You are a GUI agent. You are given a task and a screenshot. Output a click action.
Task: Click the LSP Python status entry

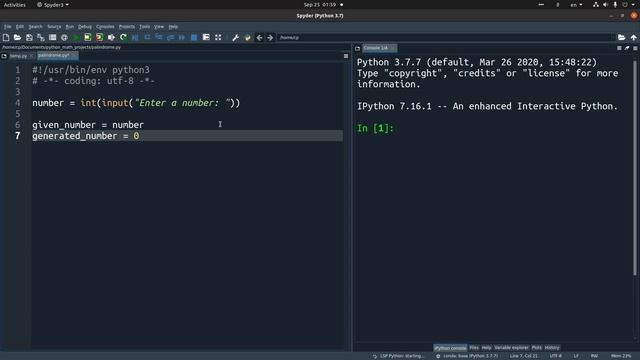pos(399,356)
